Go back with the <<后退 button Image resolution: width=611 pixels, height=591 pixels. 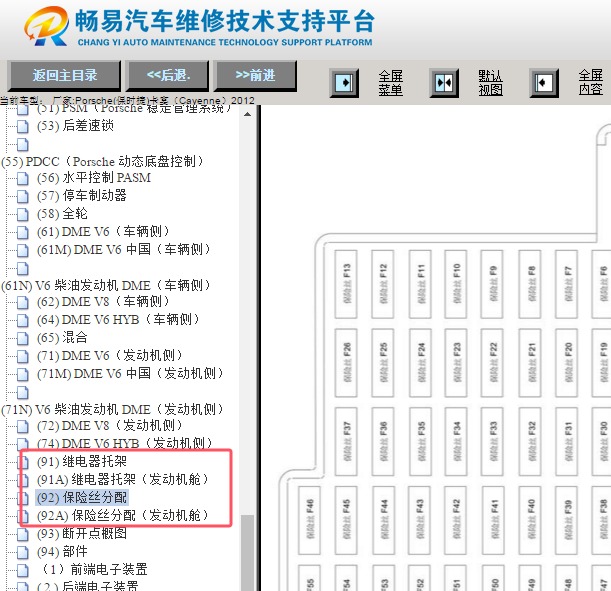pyautogui.click(x=168, y=75)
